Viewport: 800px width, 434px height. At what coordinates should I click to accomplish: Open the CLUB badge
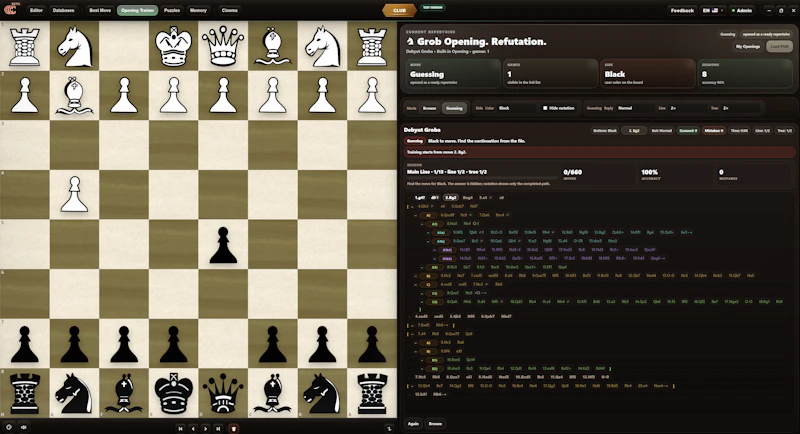399,10
